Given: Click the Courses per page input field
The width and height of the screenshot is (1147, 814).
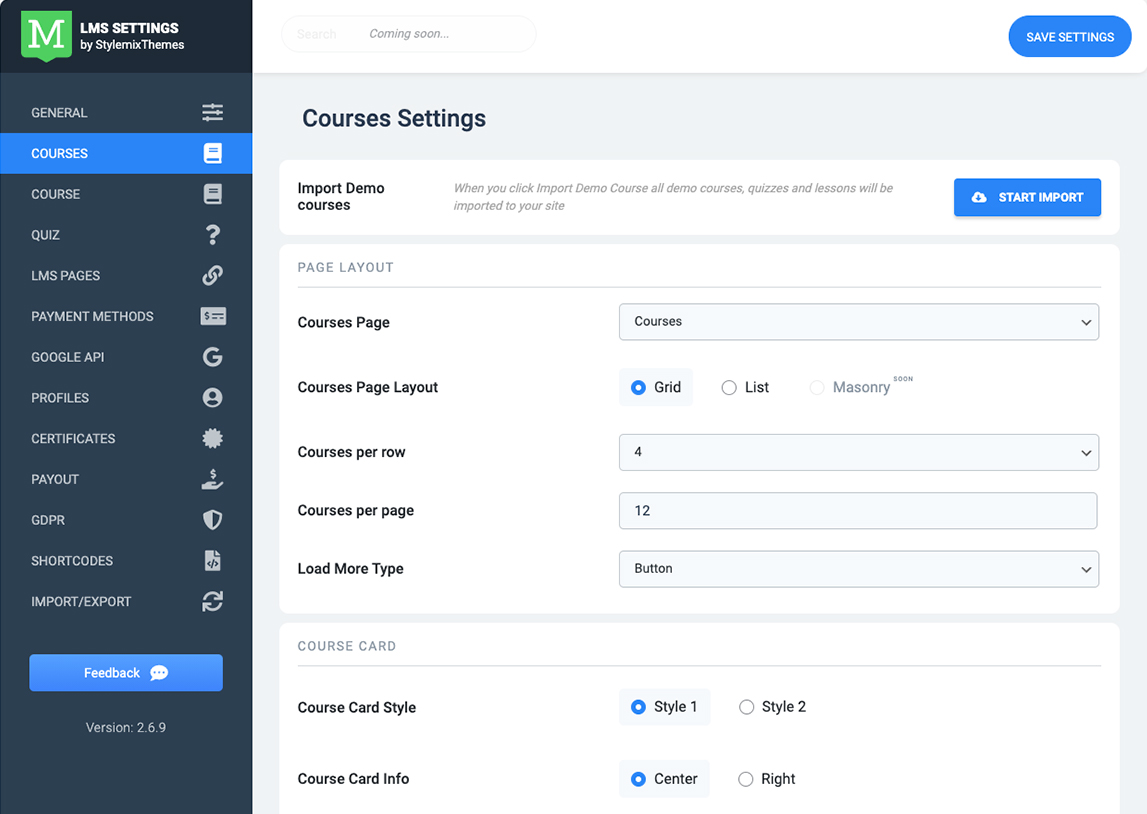Looking at the screenshot, I should 857,511.
